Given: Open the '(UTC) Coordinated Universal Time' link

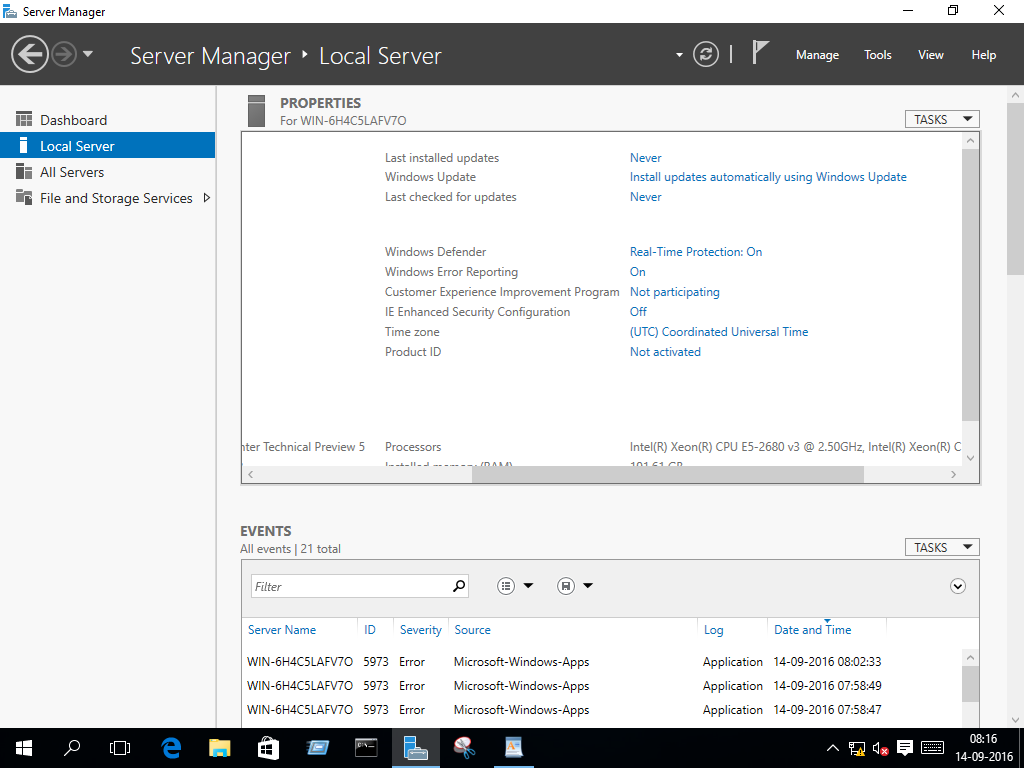Looking at the screenshot, I should click(718, 332).
